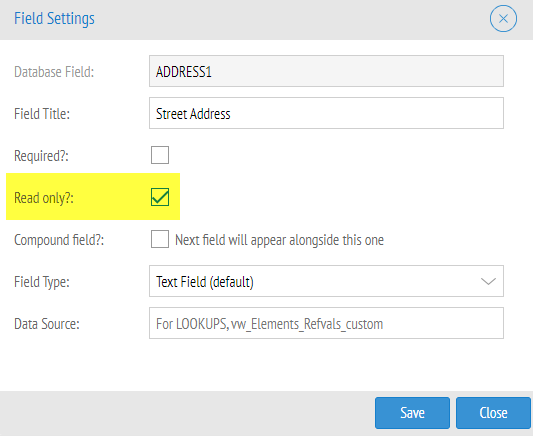
Task: Click the Data Source input field
Action: (x=326, y=323)
